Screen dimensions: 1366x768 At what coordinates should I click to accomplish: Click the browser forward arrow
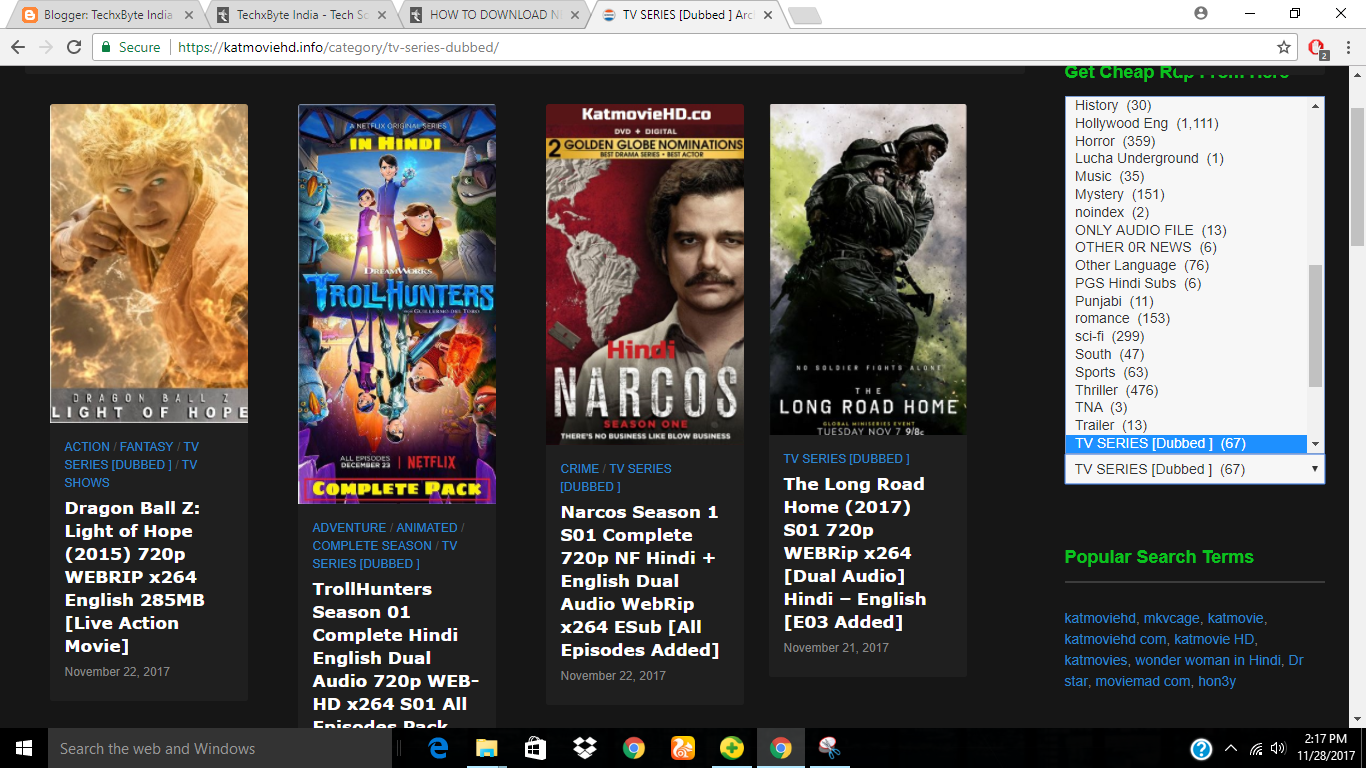(46, 47)
